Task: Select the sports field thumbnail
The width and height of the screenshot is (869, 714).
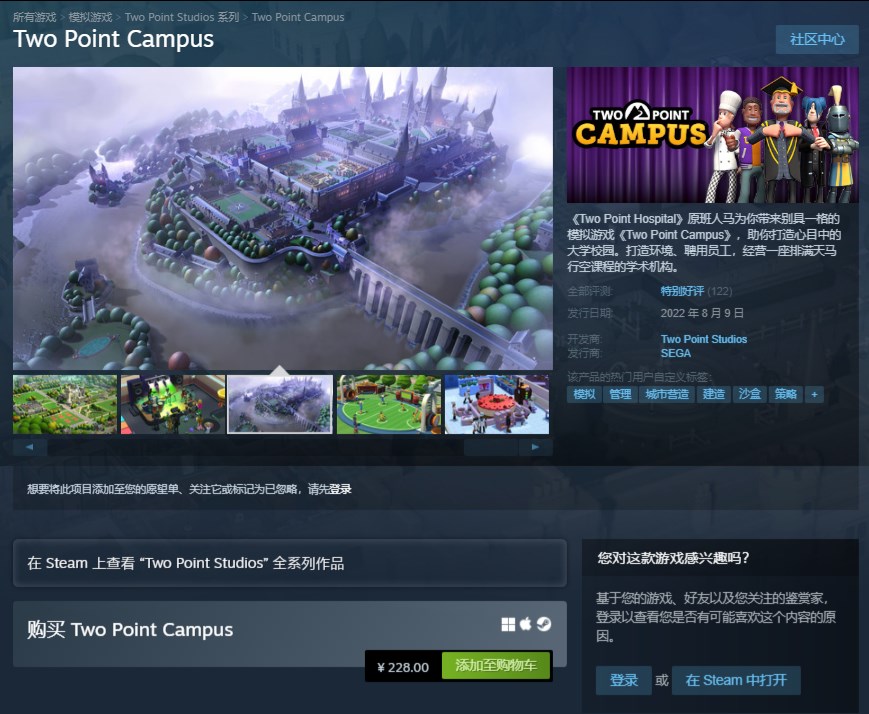Action: (389, 404)
